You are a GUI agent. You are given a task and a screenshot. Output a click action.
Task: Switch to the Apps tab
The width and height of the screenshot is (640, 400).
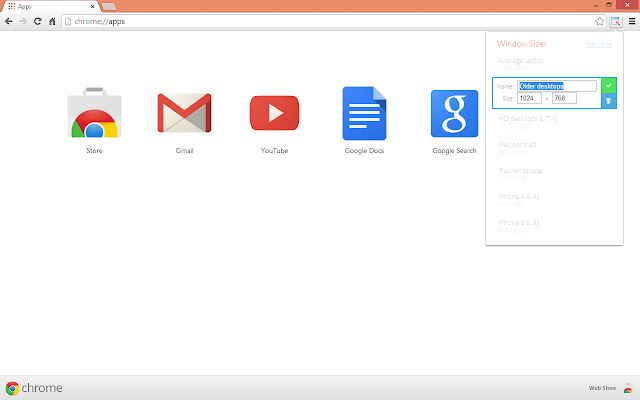point(50,7)
